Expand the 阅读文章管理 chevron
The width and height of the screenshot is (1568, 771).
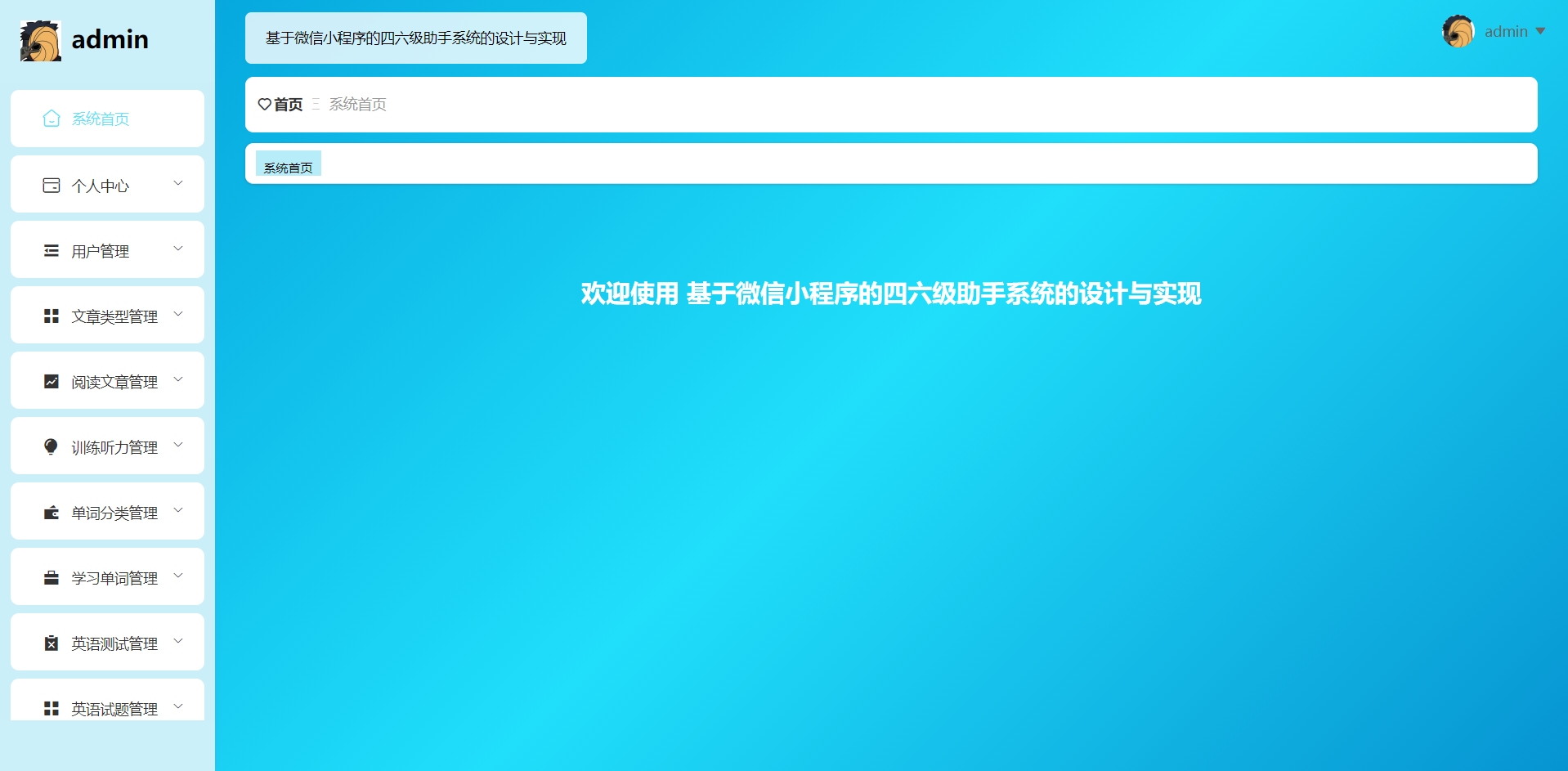[178, 379]
